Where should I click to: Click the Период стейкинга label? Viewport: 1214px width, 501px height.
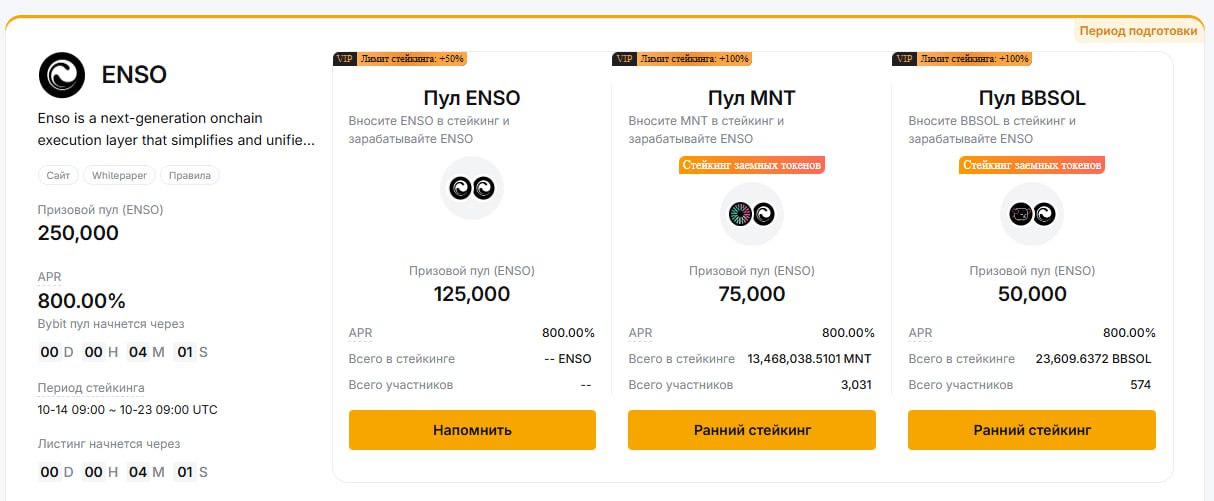click(91, 388)
